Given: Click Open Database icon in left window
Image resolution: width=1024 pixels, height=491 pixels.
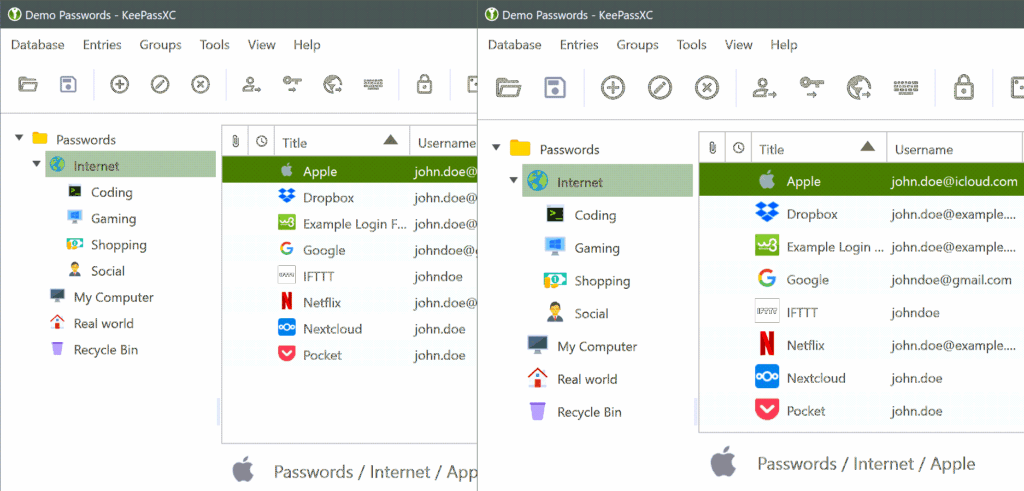Looking at the screenshot, I should point(27,84).
